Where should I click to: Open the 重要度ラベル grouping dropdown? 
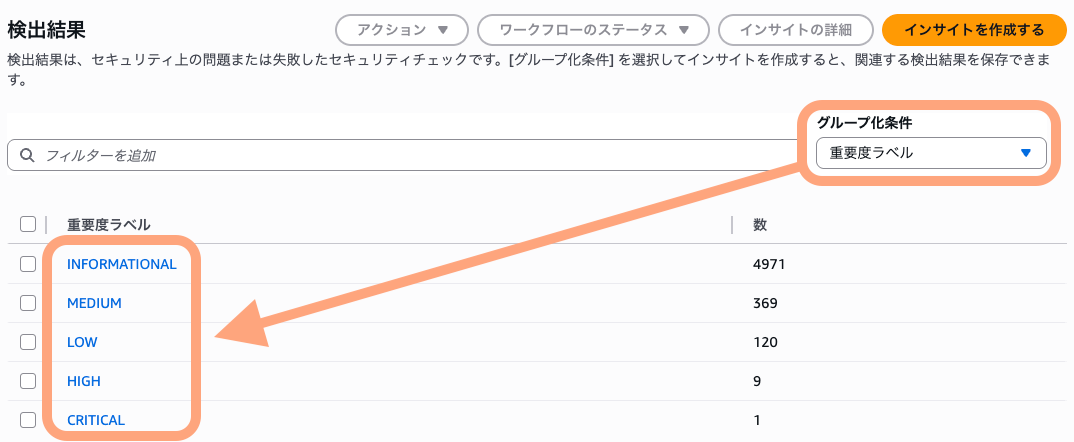tap(931, 154)
